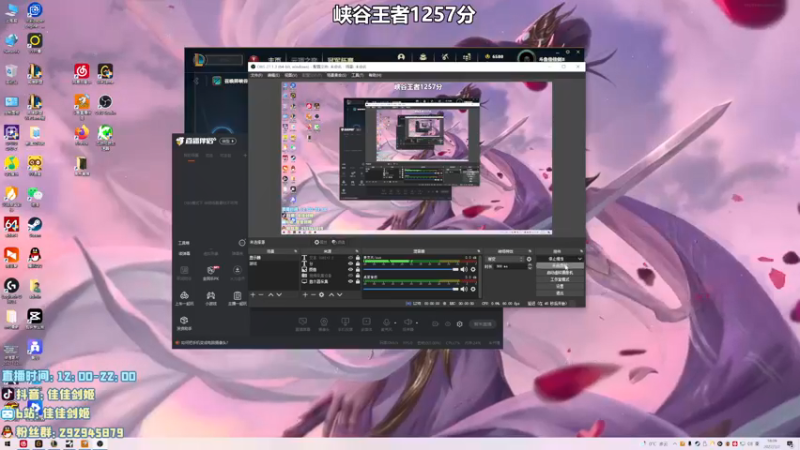Open settings gear in live companion bottom bar
800x450 pixels.
(x=460, y=324)
